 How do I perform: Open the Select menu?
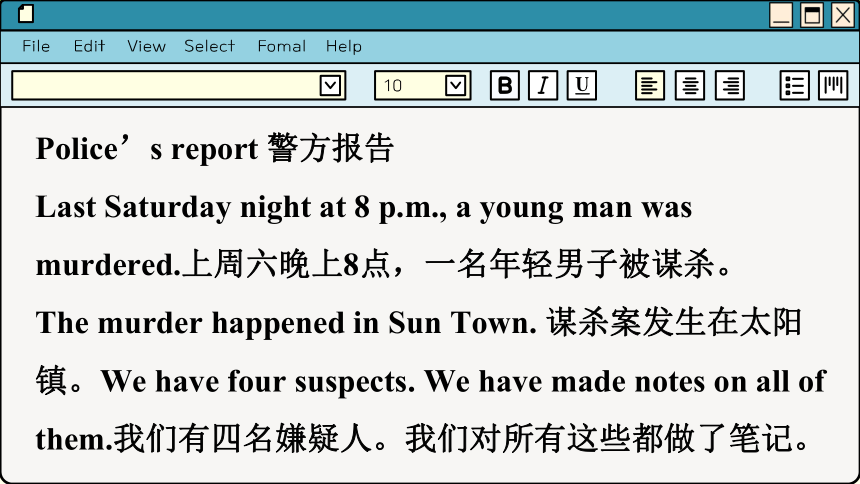pos(210,46)
